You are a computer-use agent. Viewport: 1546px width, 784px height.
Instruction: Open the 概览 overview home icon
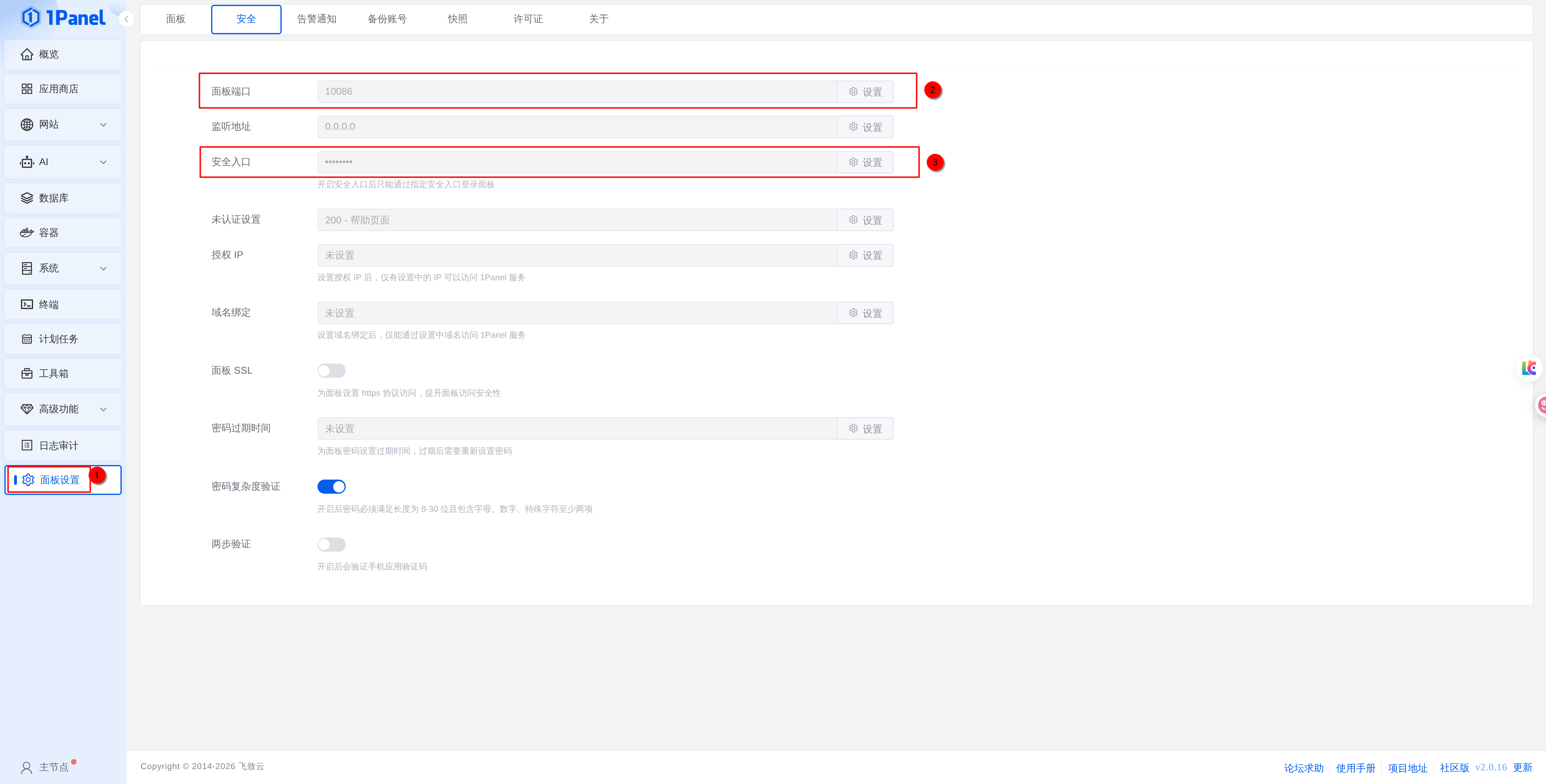click(x=27, y=55)
